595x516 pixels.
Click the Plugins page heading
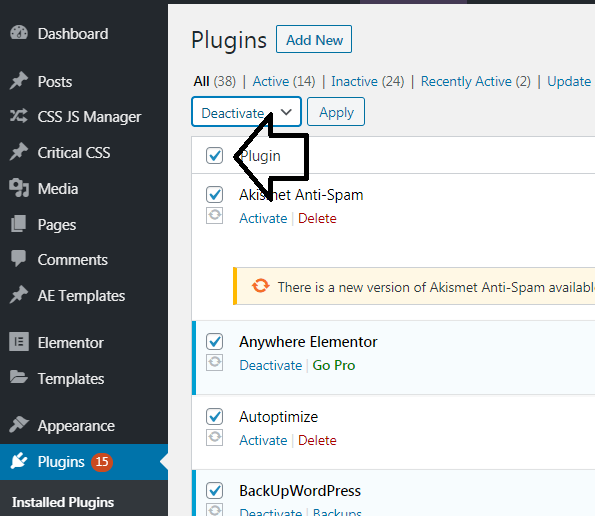click(229, 40)
